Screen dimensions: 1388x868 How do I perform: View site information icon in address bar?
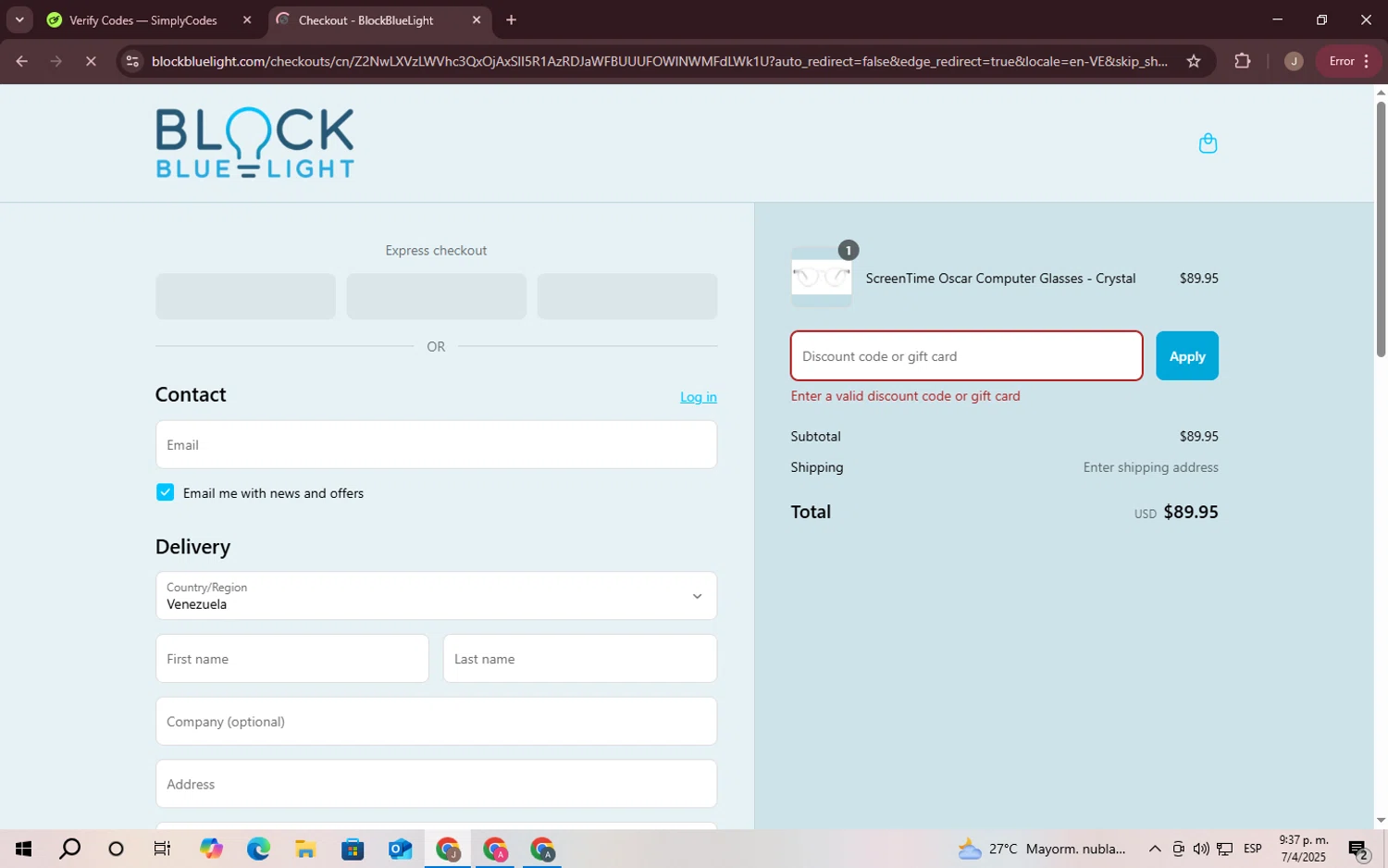[132, 61]
